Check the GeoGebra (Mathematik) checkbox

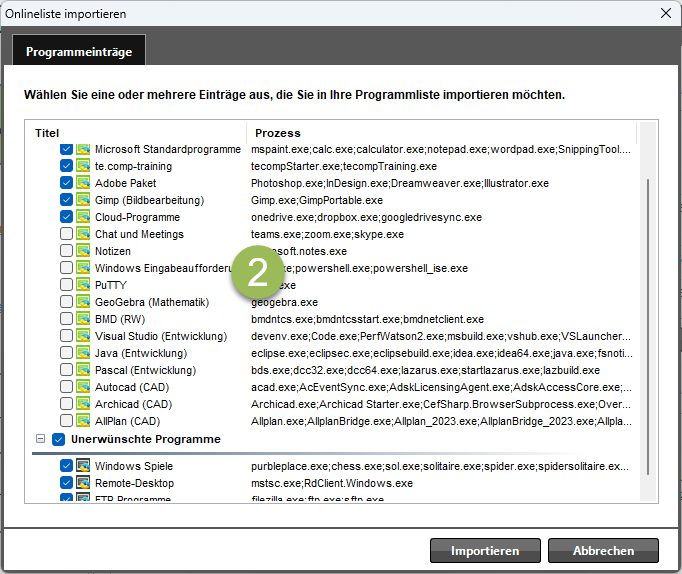click(66, 302)
